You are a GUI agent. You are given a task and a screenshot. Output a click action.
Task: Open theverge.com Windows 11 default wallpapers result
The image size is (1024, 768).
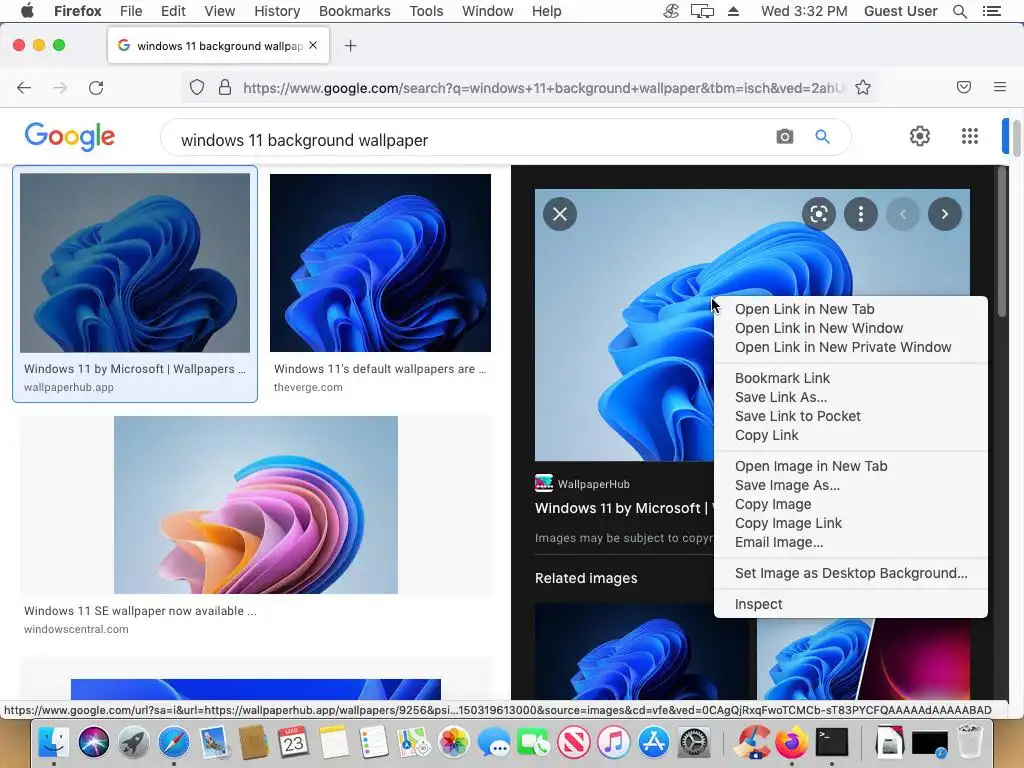tap(380, 283)
